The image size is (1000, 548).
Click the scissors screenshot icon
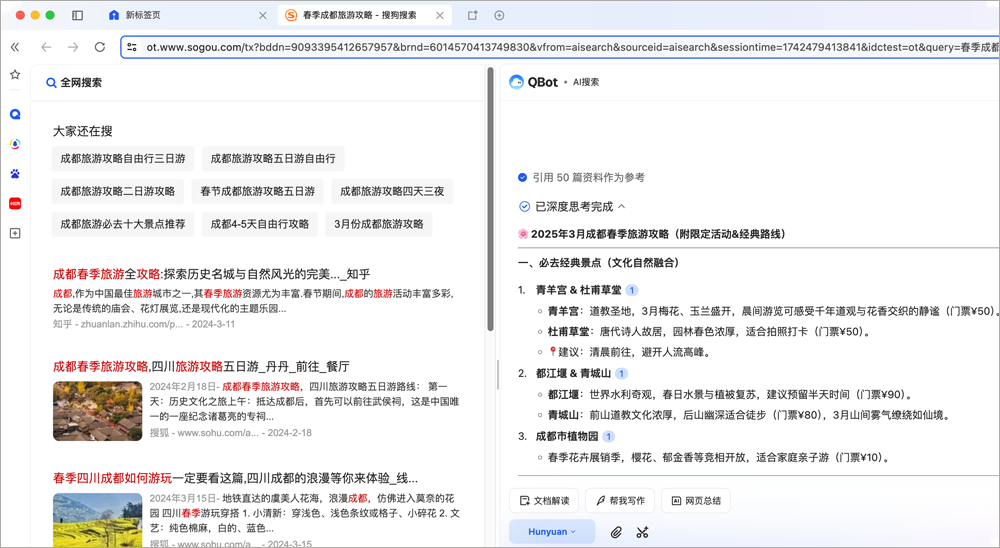(643, 532)
